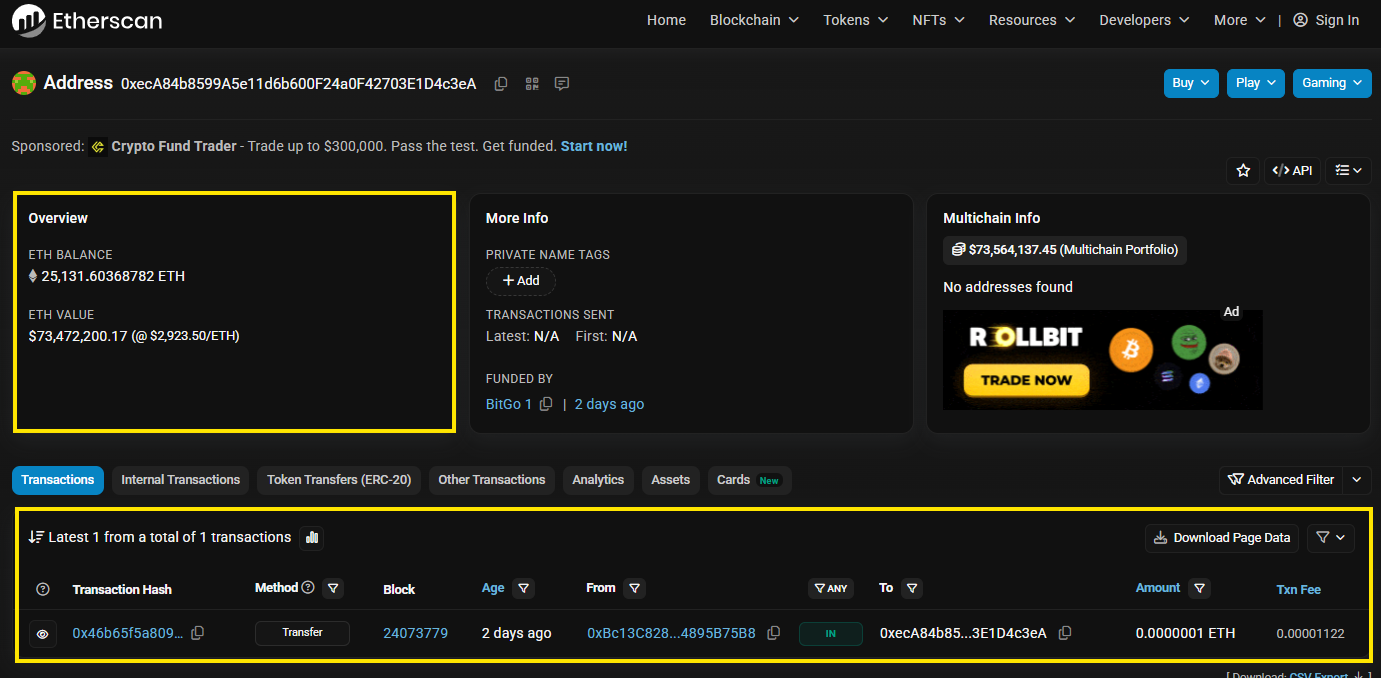
Task: Click the Etherscan logo
Action: [87, 20]
